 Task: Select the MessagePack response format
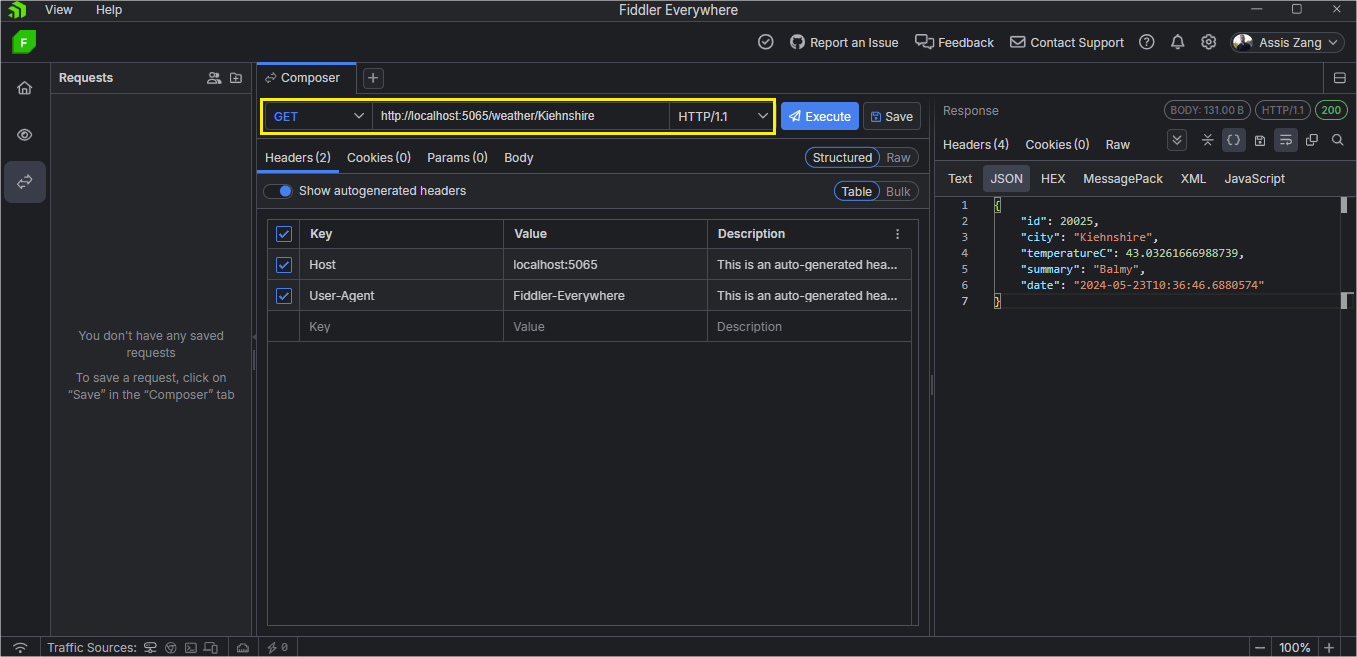[1123, 179]
